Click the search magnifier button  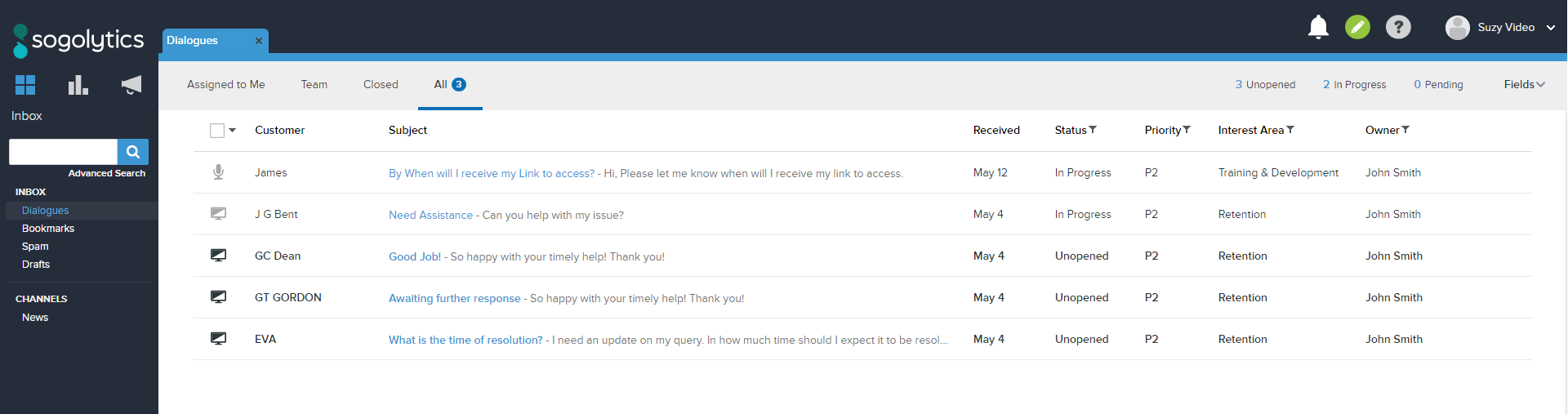(133, 152)
